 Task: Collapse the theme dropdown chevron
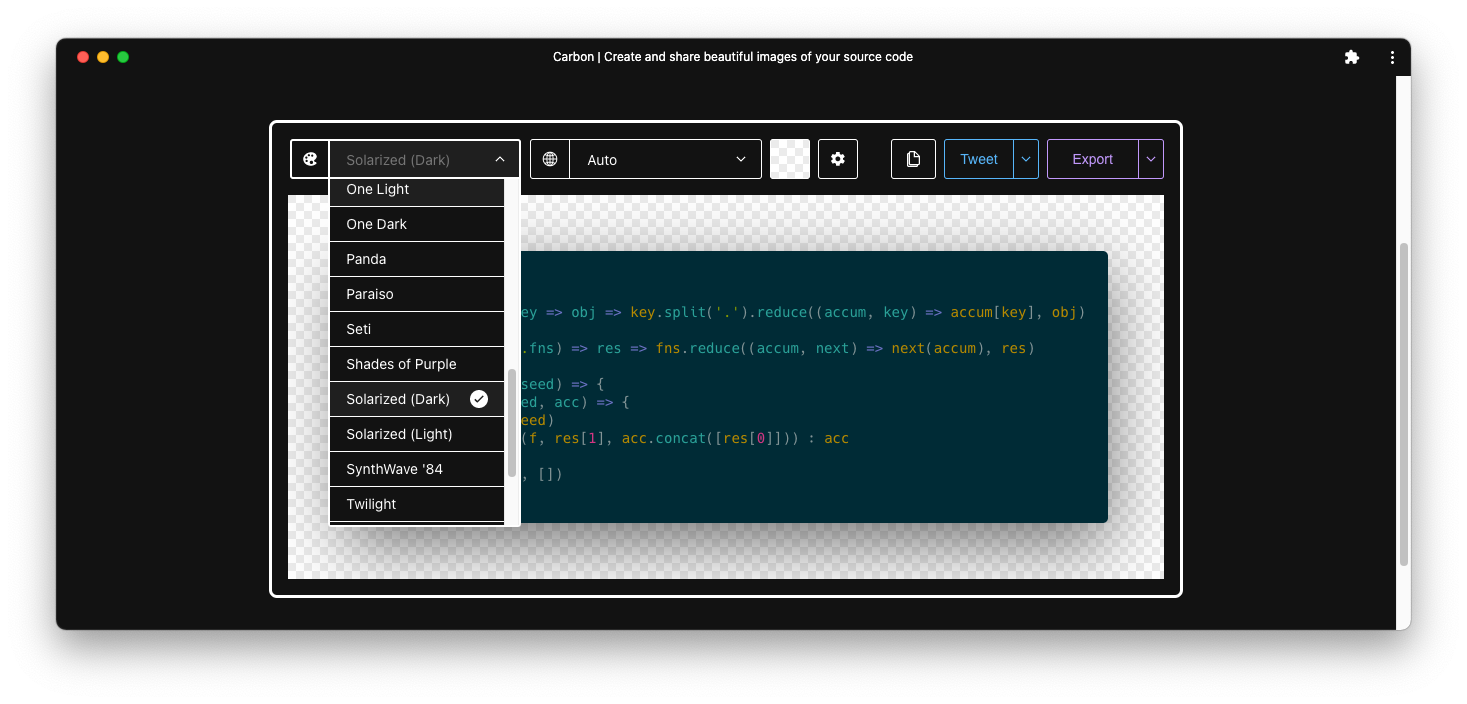pyautogui.click(x=500, y=160)
